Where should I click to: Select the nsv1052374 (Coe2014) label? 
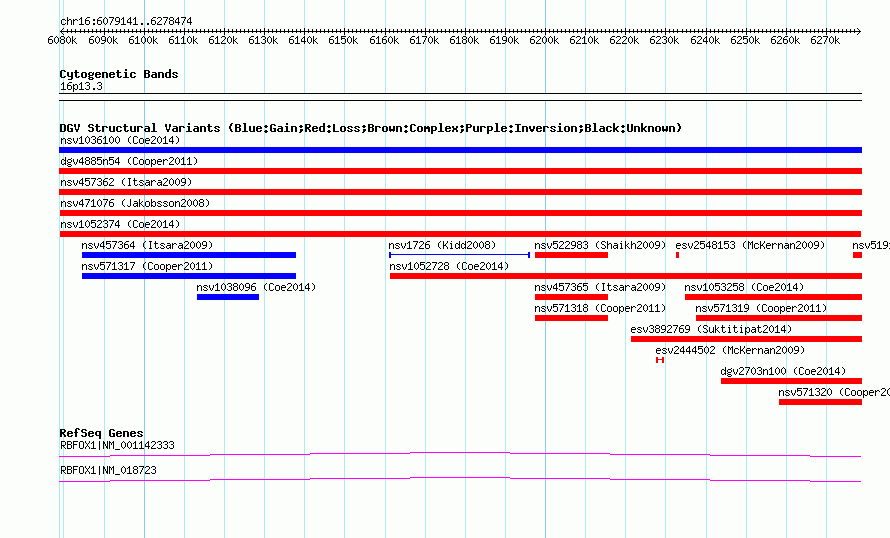(x=120, y=224)
